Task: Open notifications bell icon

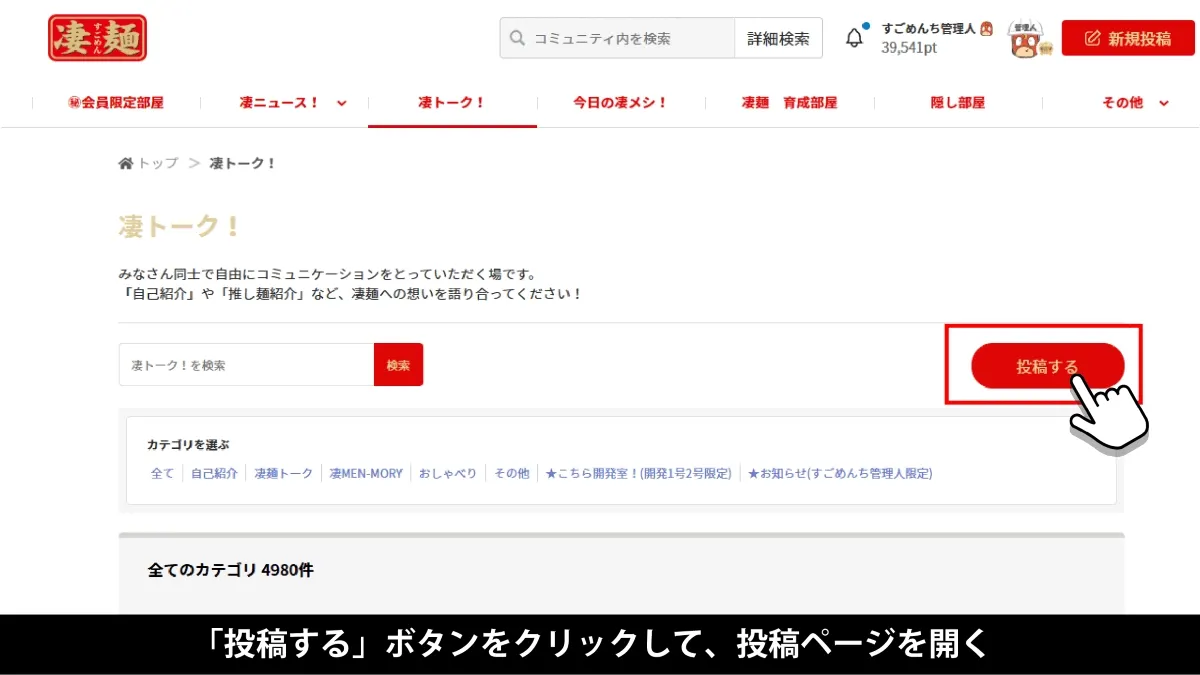Action: click(854, 38)
